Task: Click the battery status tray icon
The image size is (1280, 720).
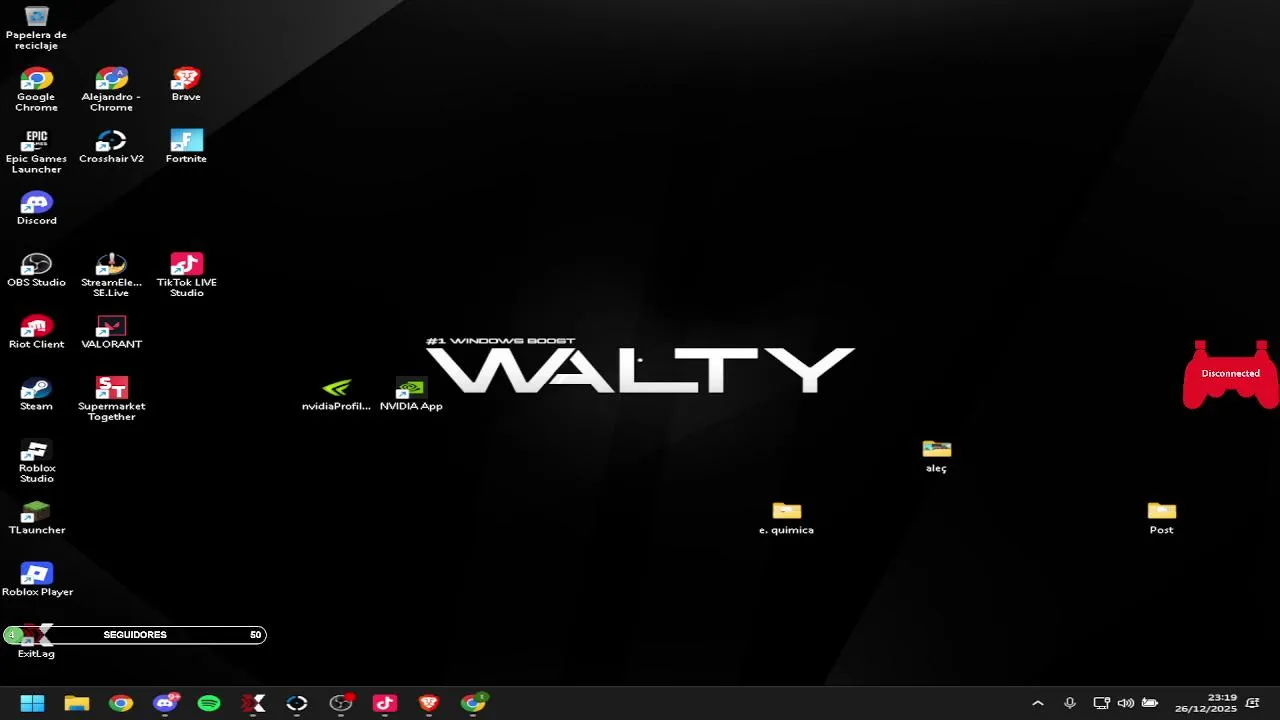Action: 1150,703
